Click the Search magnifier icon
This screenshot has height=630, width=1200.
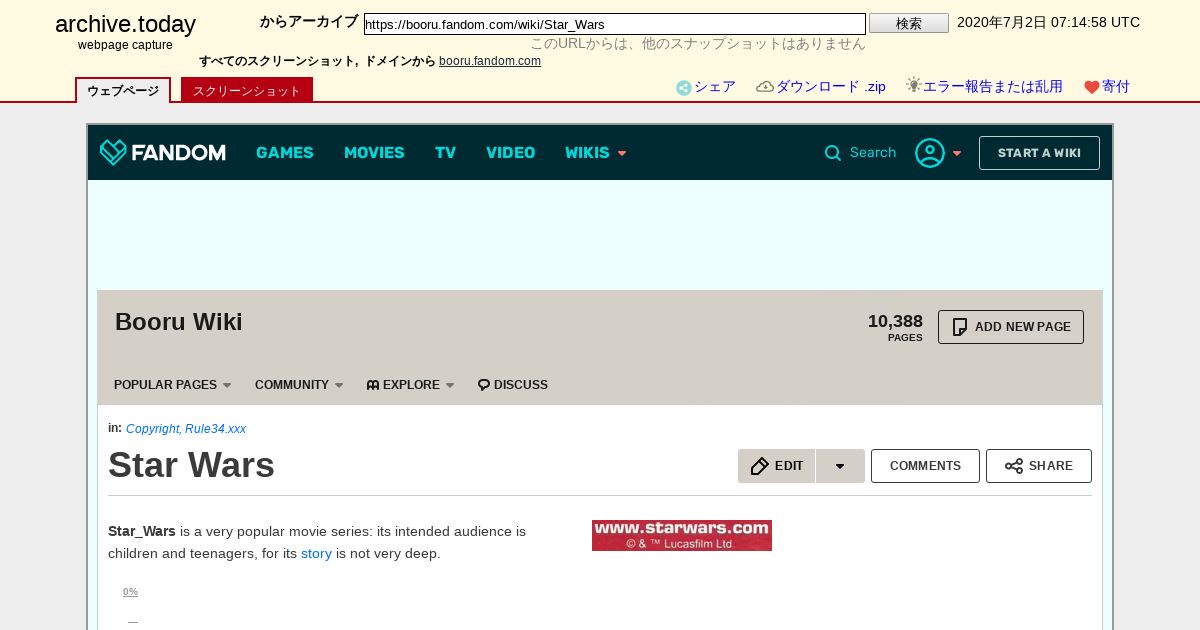tap(832, 153)
